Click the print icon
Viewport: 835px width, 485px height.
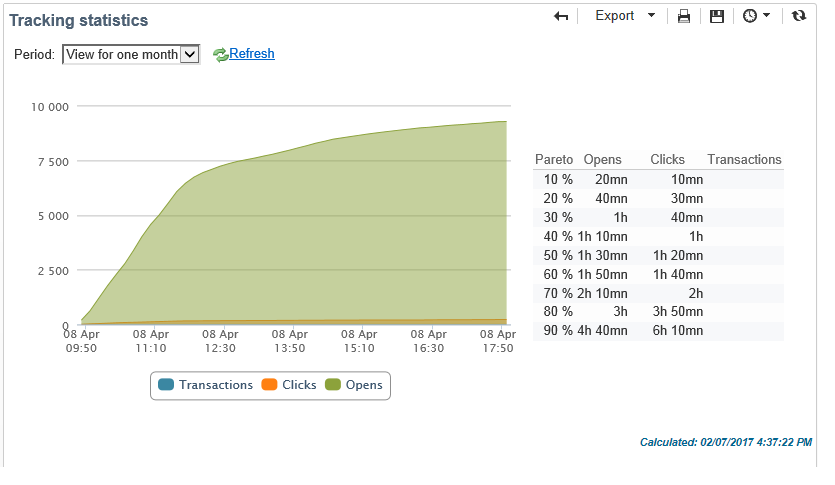684,17
